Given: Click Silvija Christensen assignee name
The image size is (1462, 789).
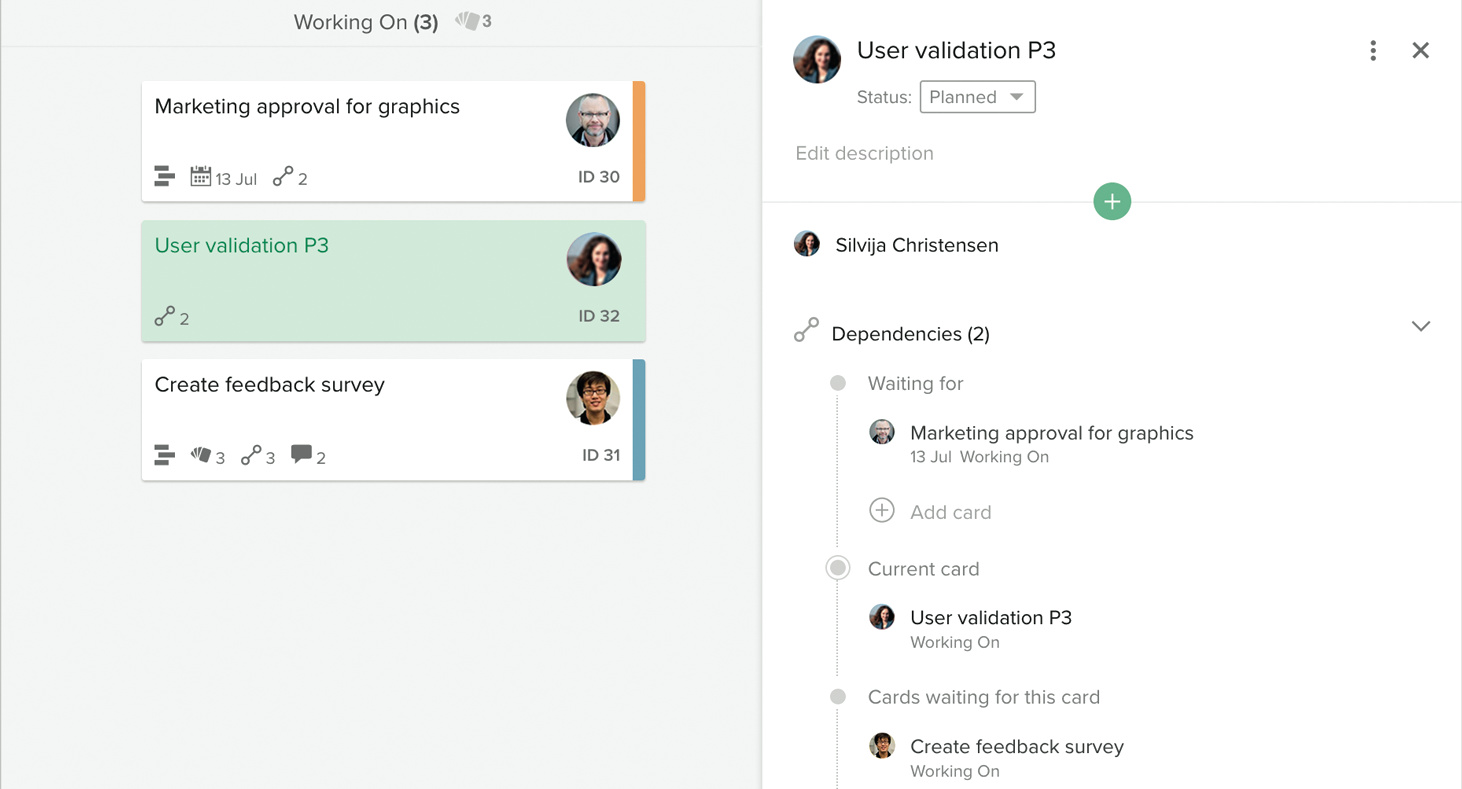Looking at the screenshot, I should point(916,245).
